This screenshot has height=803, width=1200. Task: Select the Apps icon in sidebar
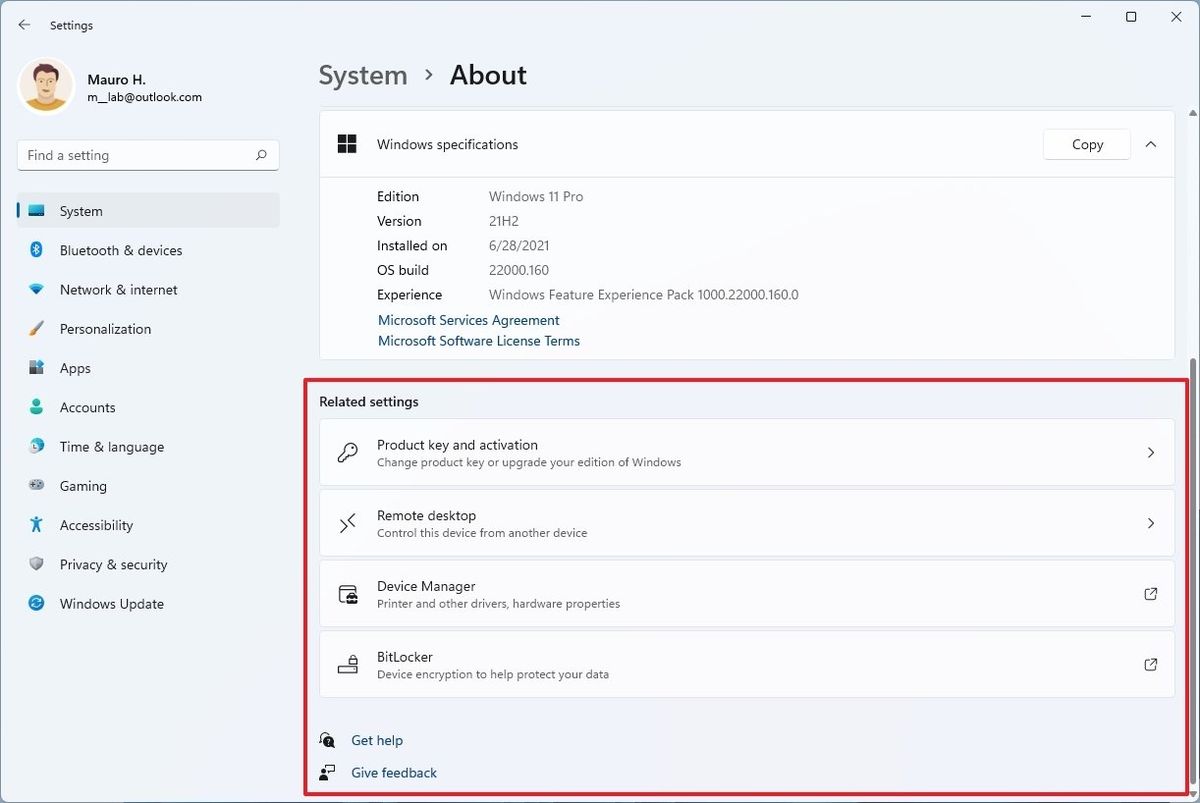pyautogui.click(x=37, y=368)
